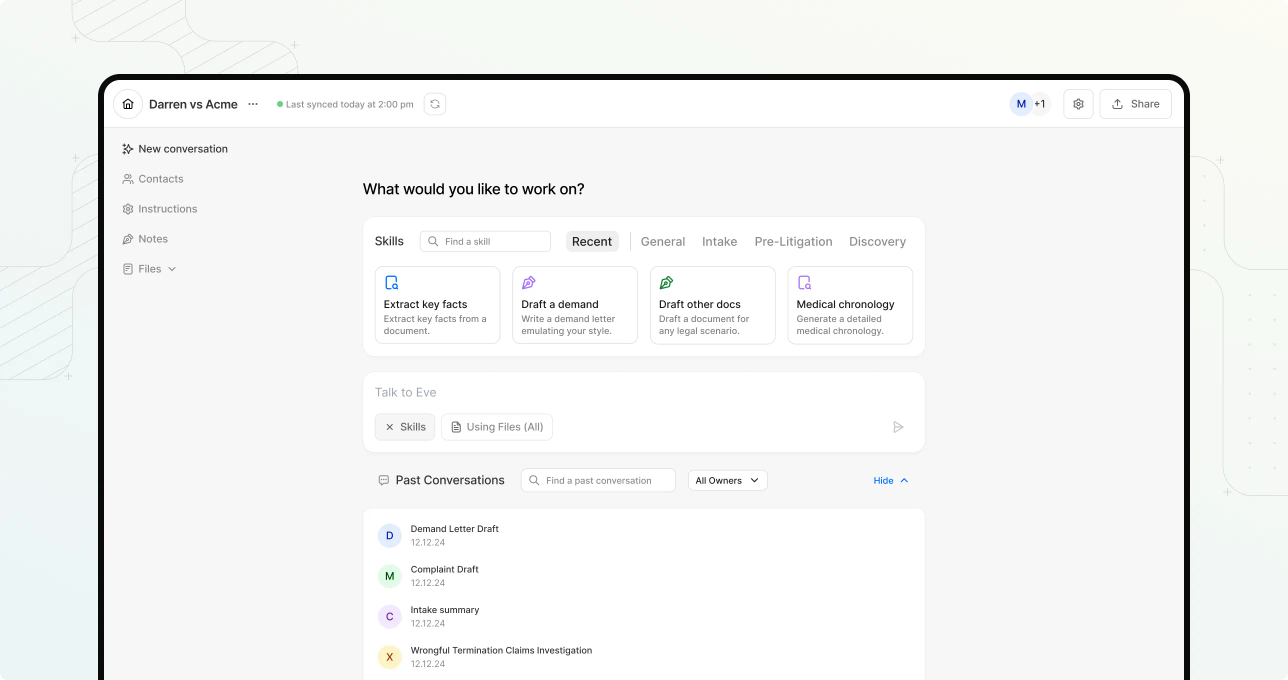Click the Find a skill search field

[485, 241]
